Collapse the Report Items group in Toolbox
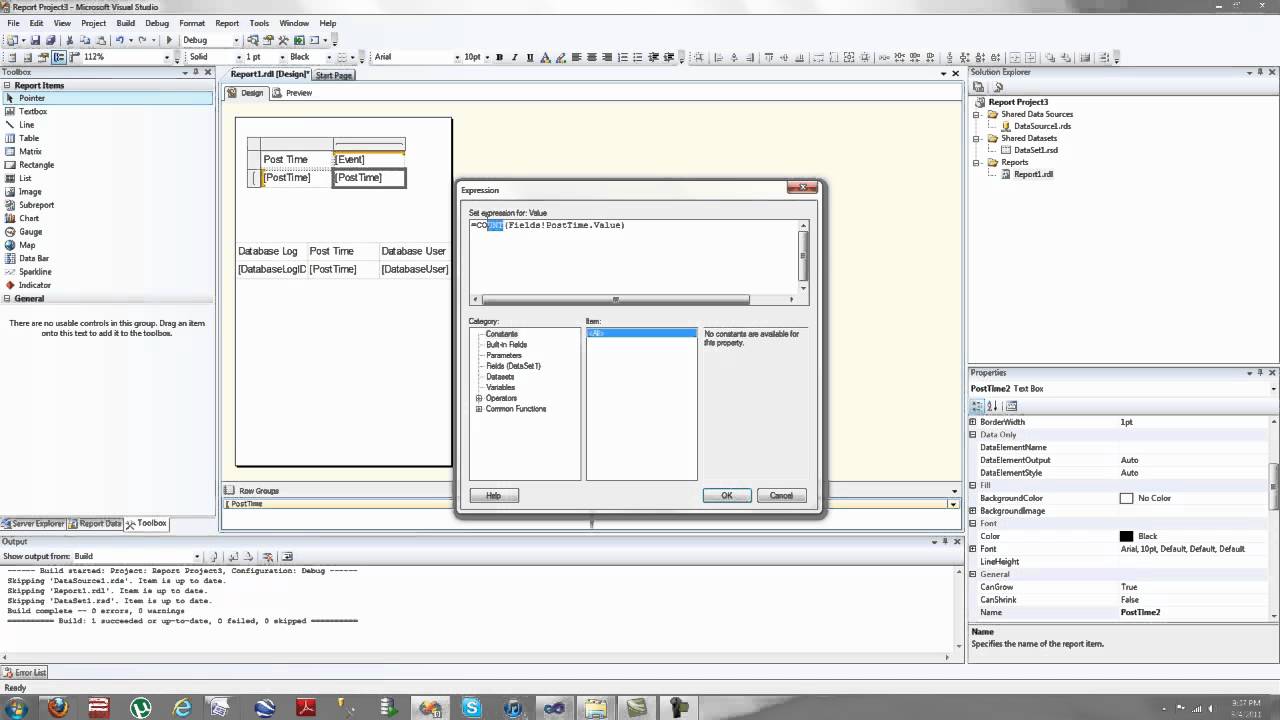This screenshot has width=1280, height=720. (7, 85)
